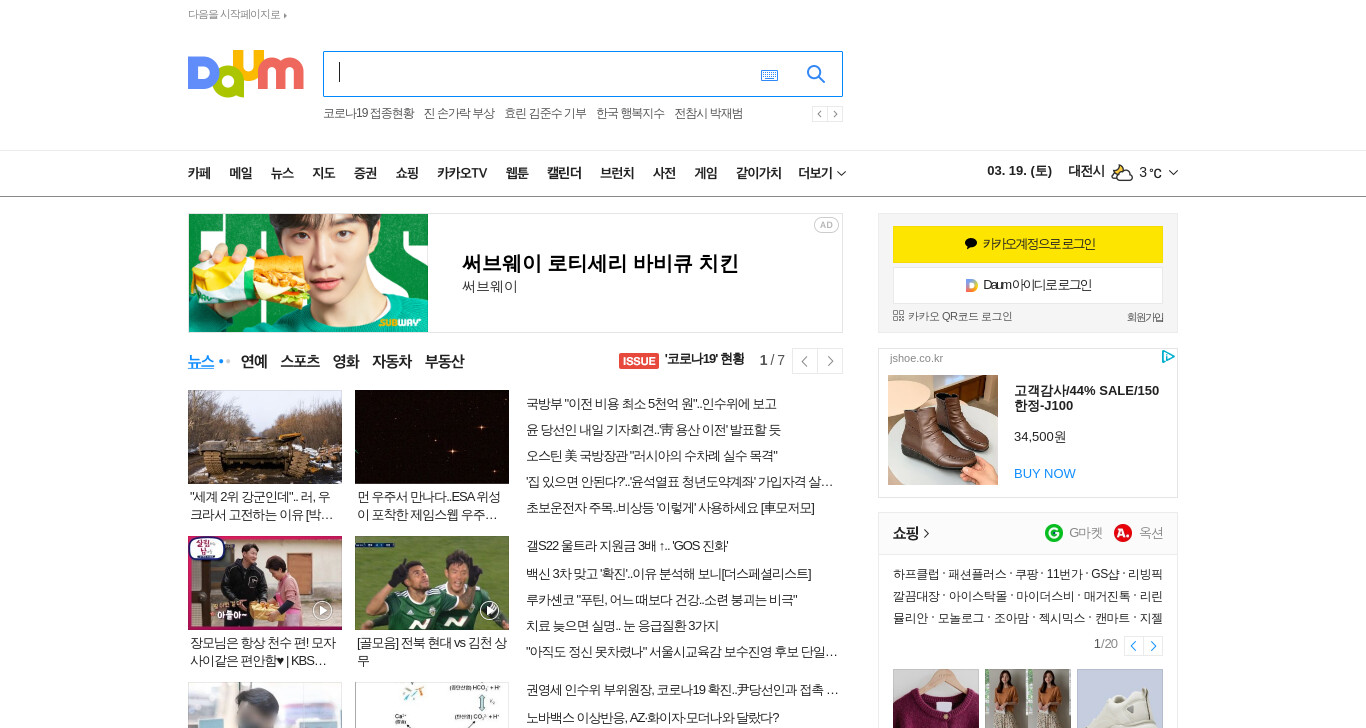Select the 스포츠 content tab
Viewport: 1366px width, 728px height.
300,362
